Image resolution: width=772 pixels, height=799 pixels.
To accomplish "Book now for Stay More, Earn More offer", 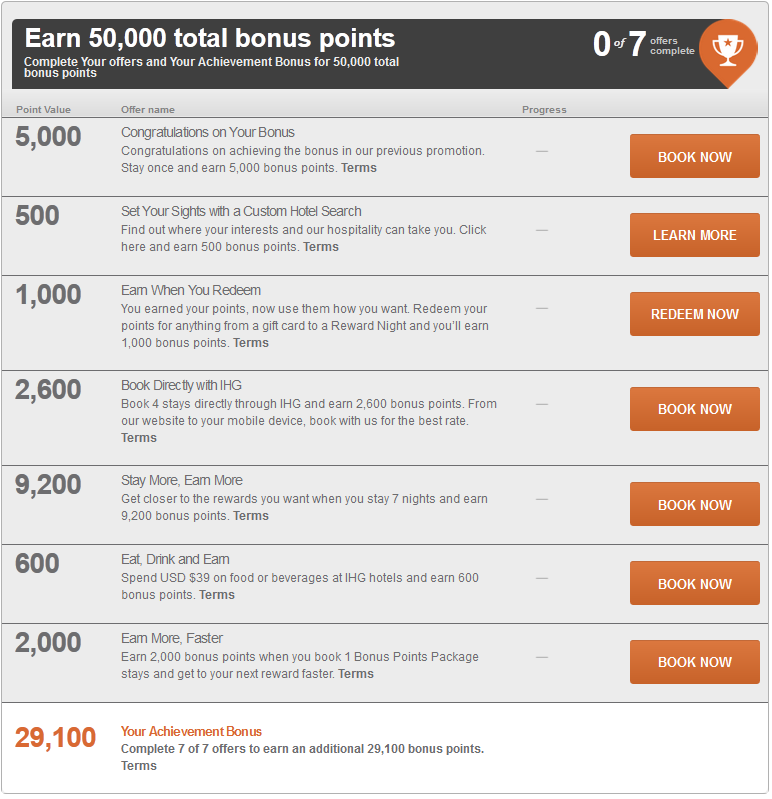I will coord(695,504).
